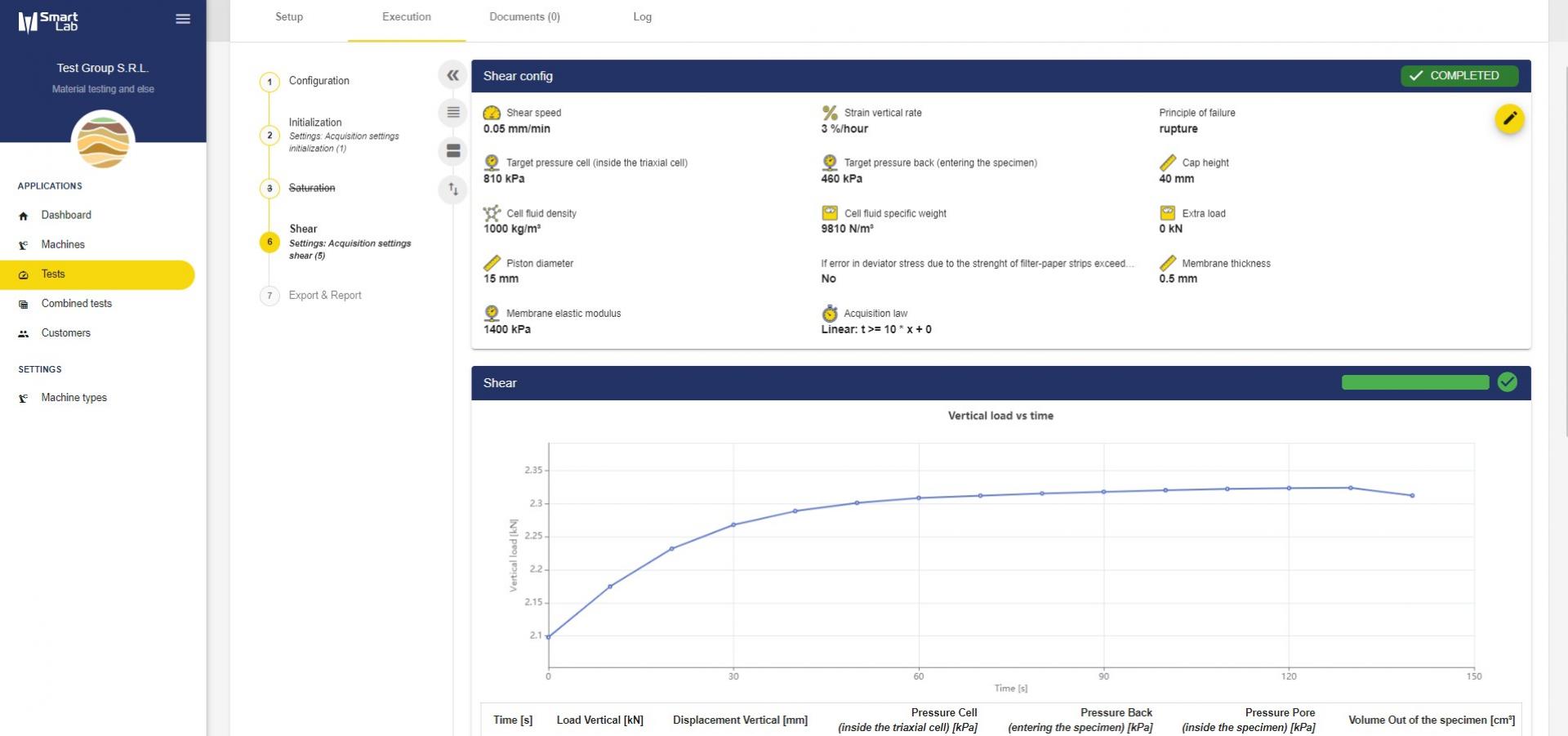Open the Setup tab

(289, 17)
